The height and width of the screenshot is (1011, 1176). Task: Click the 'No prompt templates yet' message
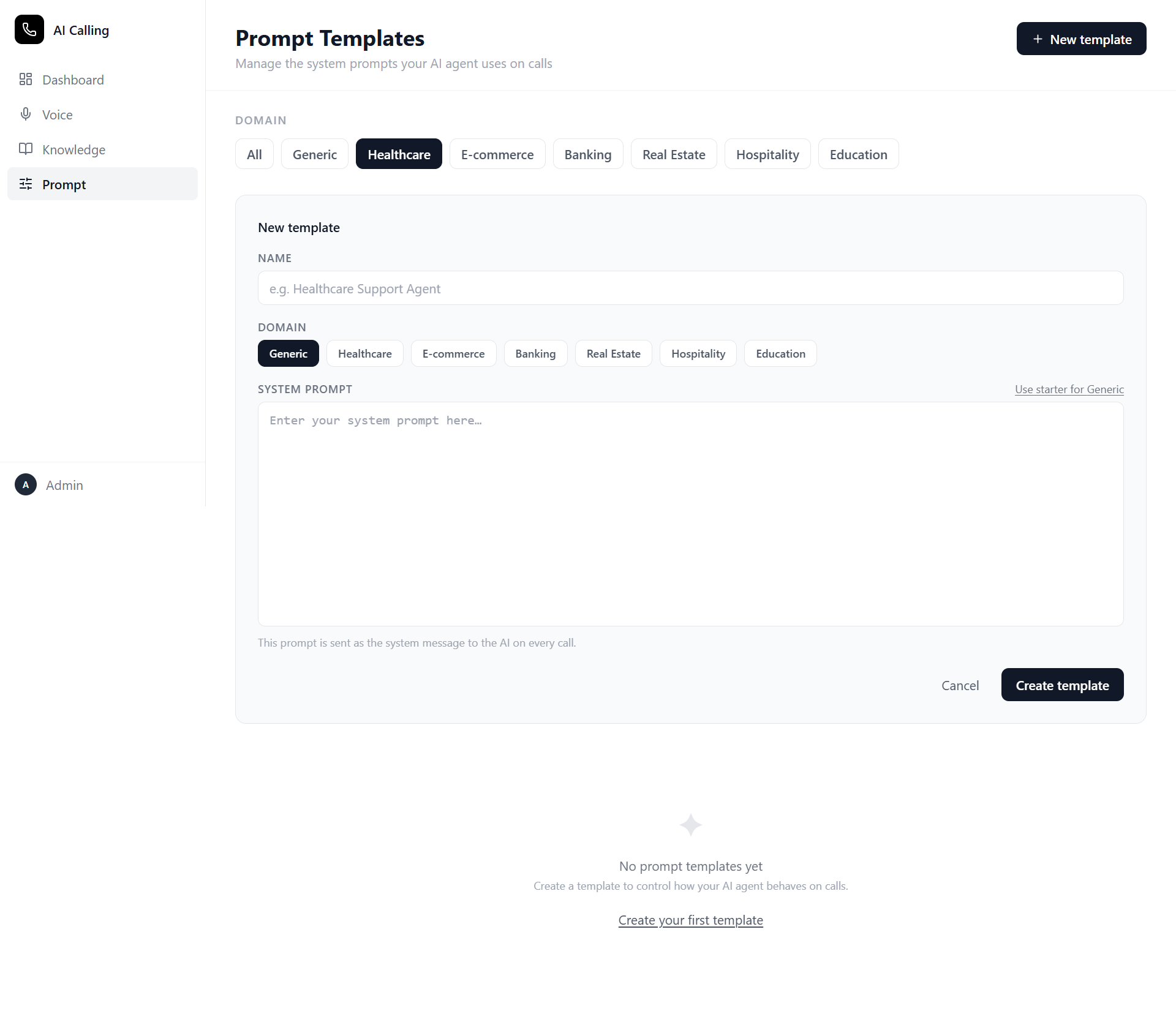click(x=690, y=866)
